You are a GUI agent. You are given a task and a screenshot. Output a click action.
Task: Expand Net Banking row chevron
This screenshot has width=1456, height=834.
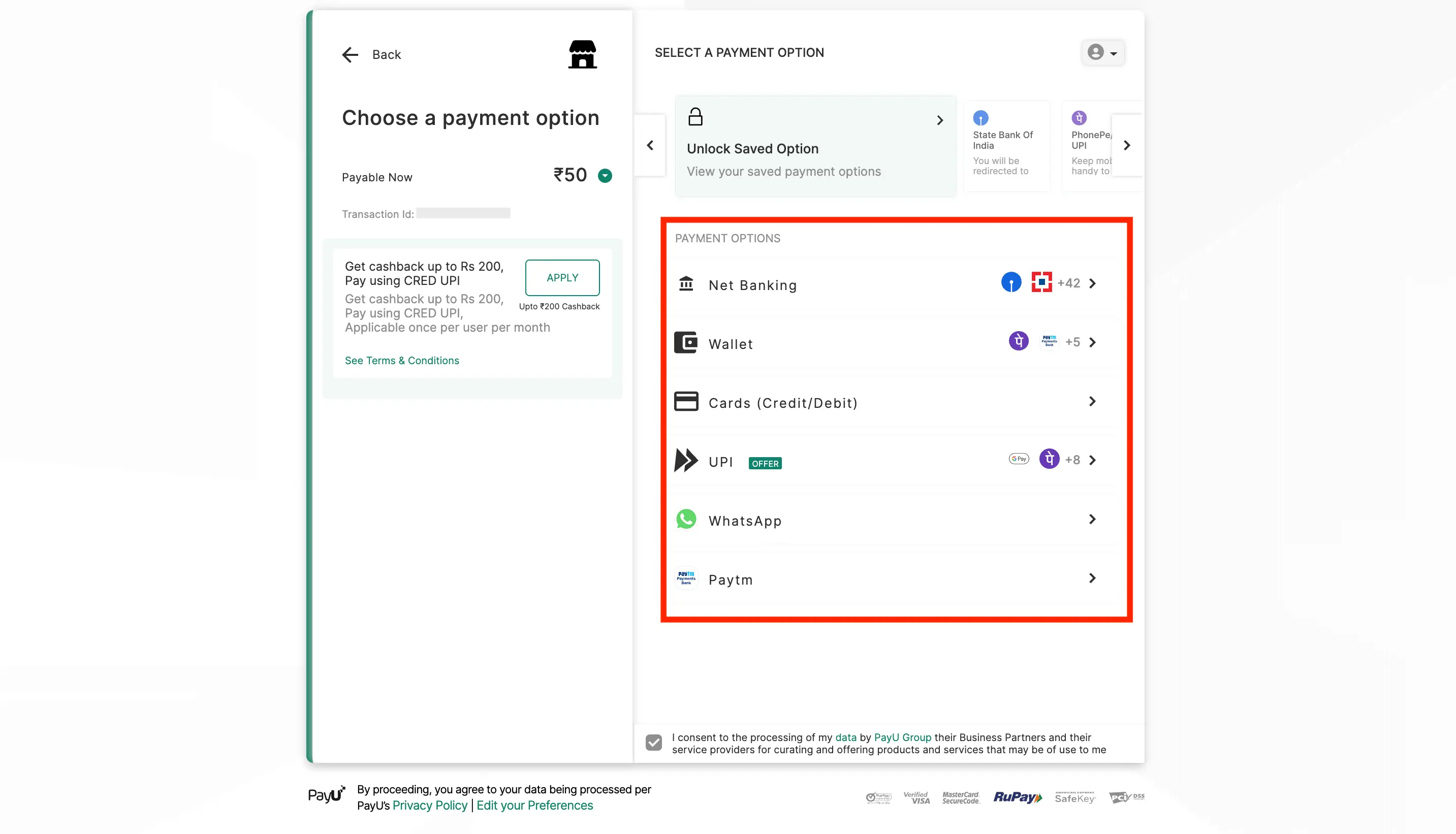coord(1092,283)
